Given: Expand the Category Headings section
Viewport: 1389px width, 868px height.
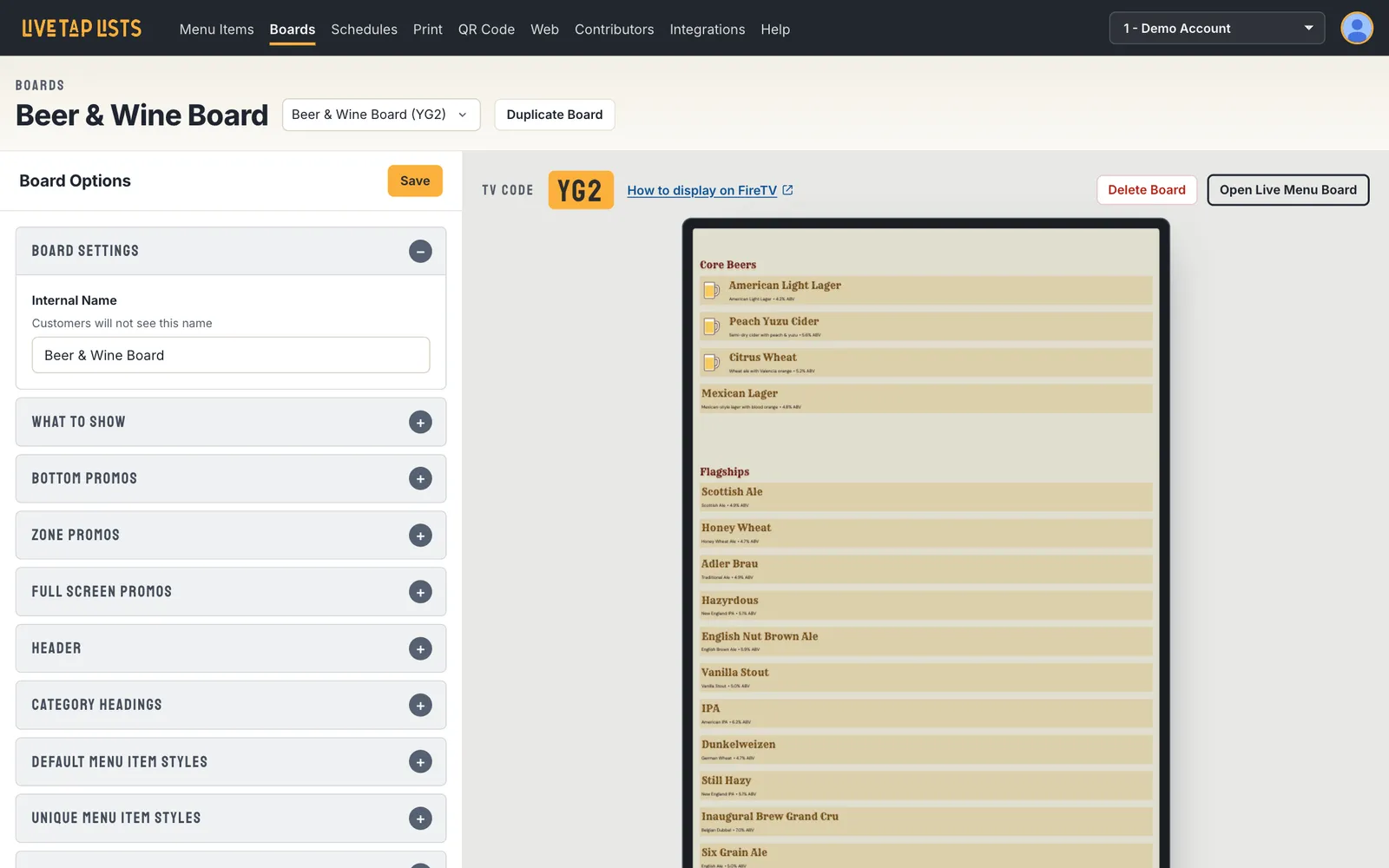Looking at the screenshot, I should [420, 705].
